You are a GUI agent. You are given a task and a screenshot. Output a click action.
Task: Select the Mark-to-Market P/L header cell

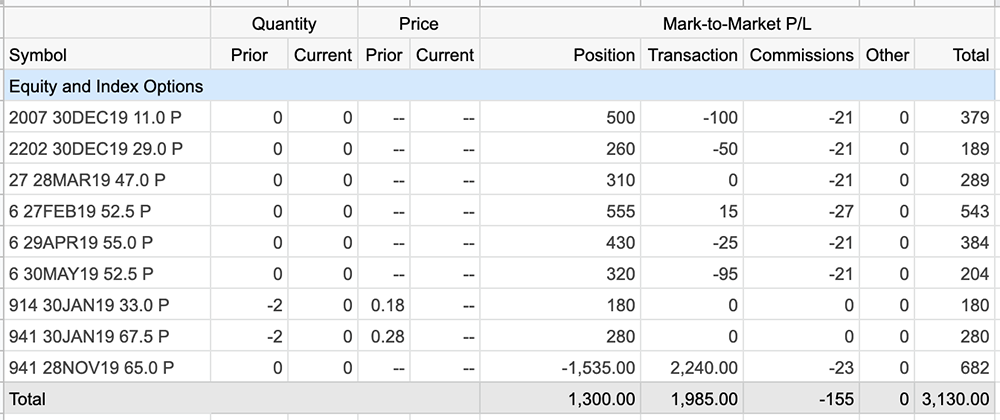coord(737,24)
